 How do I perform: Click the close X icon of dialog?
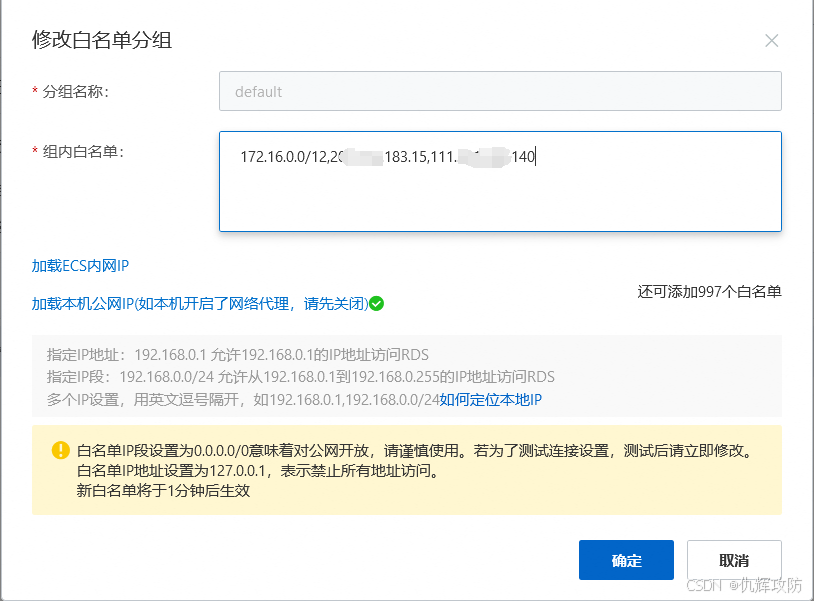point(771,40)
